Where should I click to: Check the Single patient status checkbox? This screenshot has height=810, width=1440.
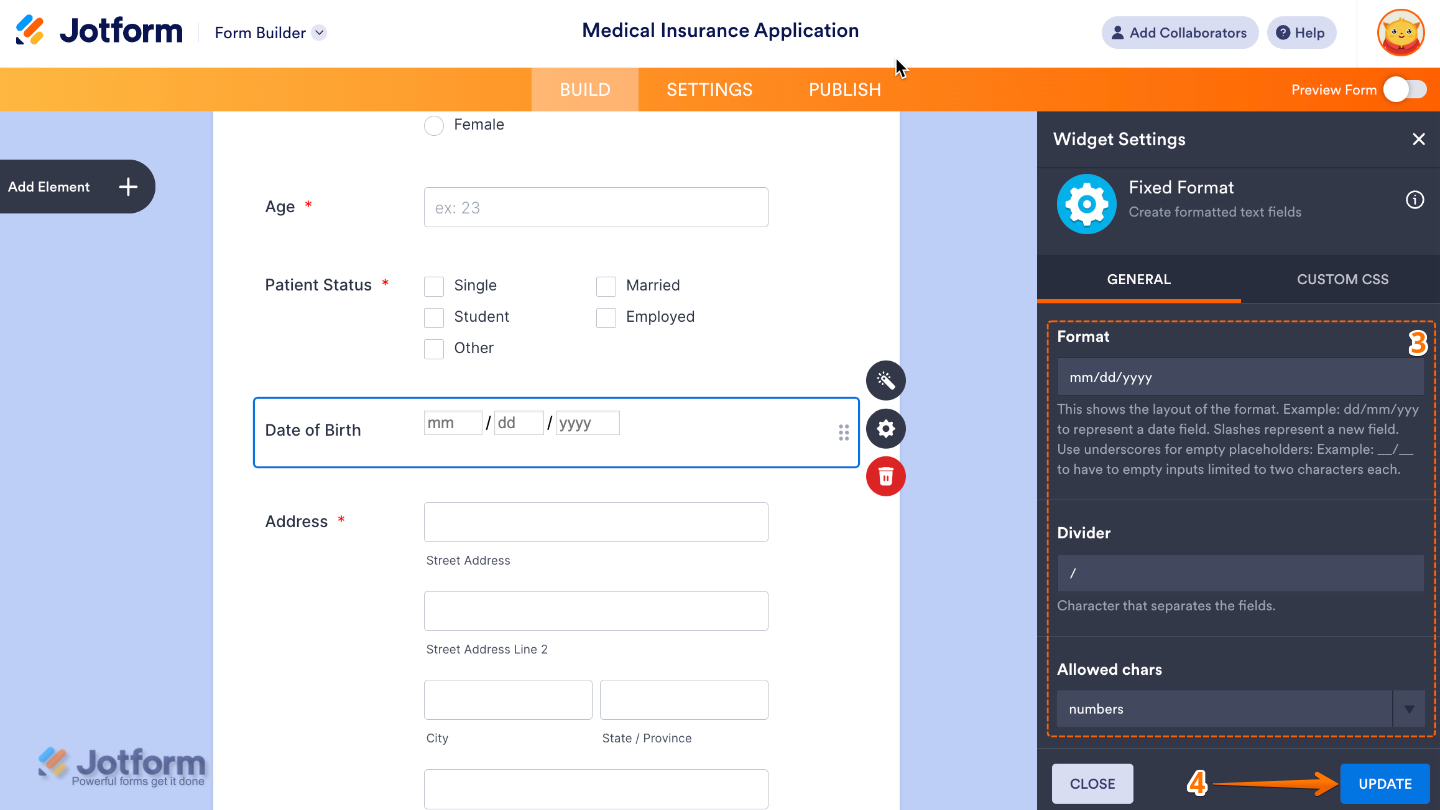click(434, 286)
